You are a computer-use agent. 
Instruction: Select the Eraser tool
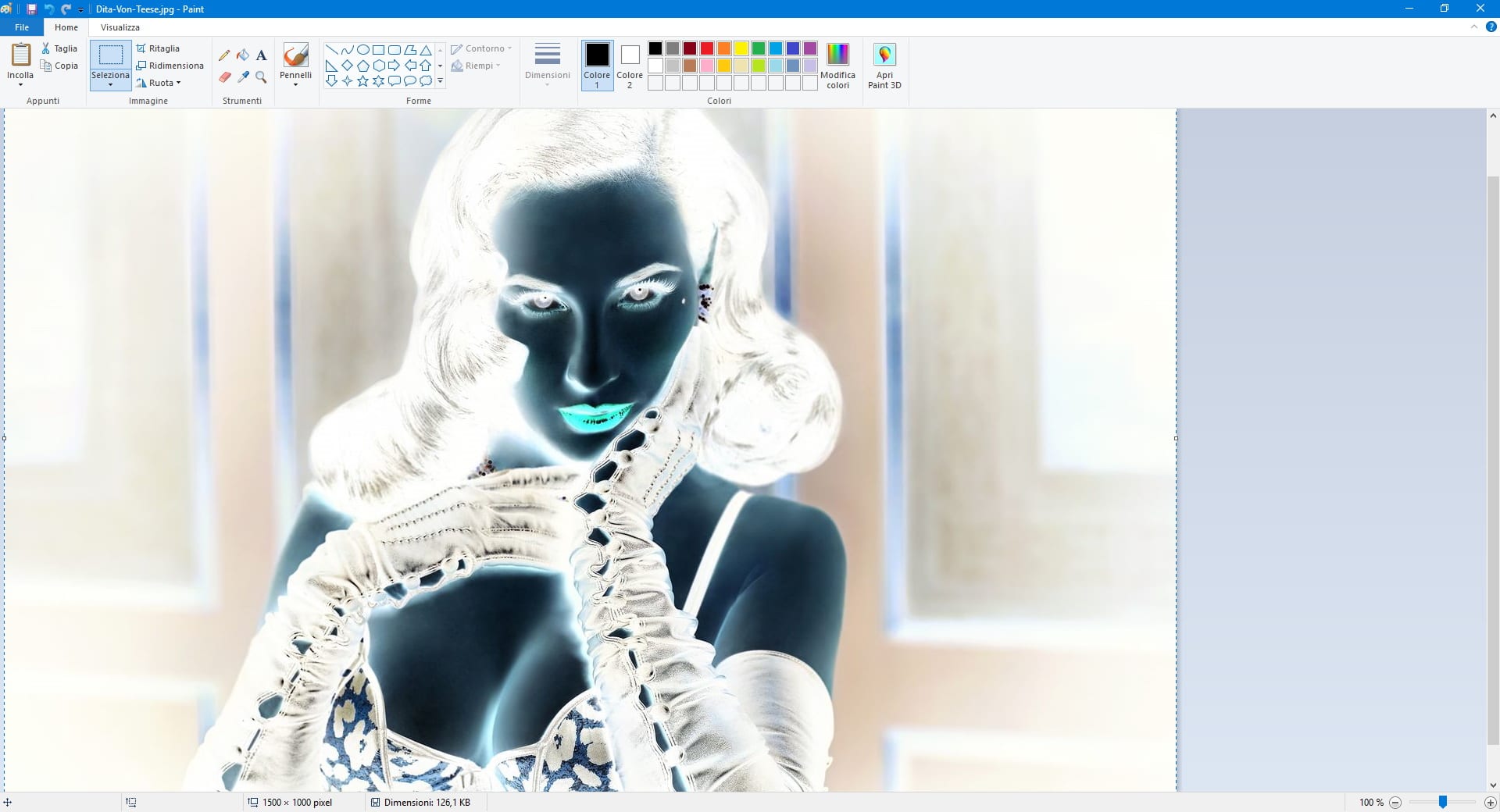click(x=224, y=77)
